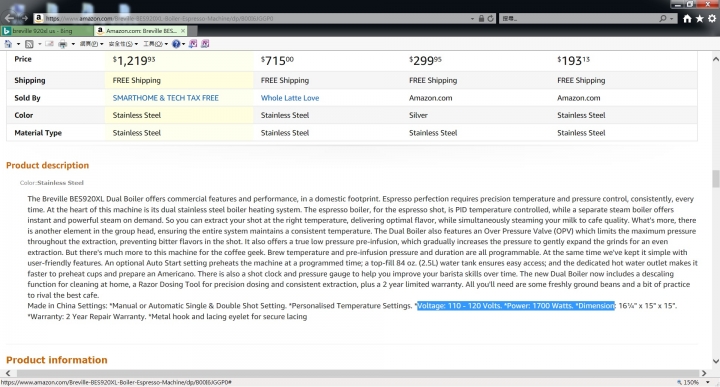This screenshot has height=387, width=720.
Task: Click the Price row label
Action: [22, 59]
